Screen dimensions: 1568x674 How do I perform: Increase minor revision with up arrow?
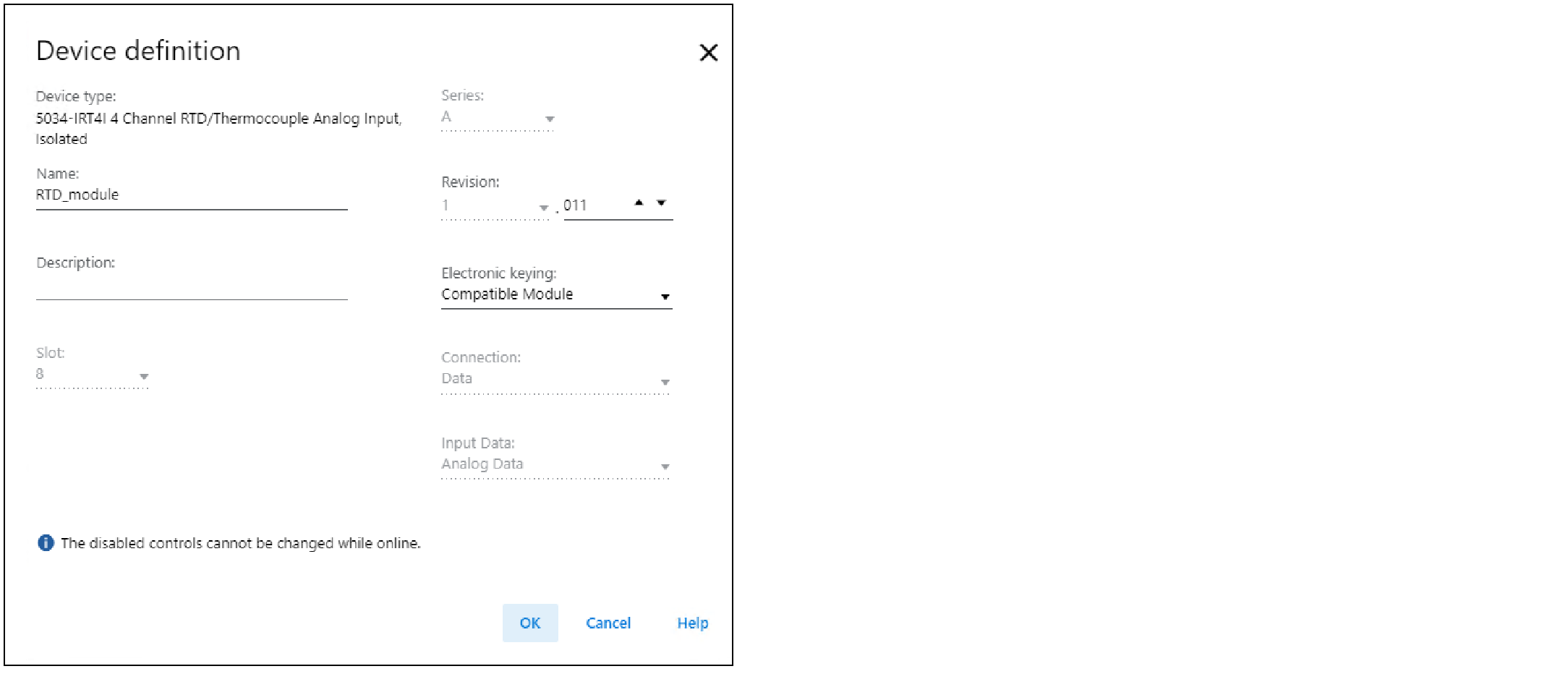[639, 202]
